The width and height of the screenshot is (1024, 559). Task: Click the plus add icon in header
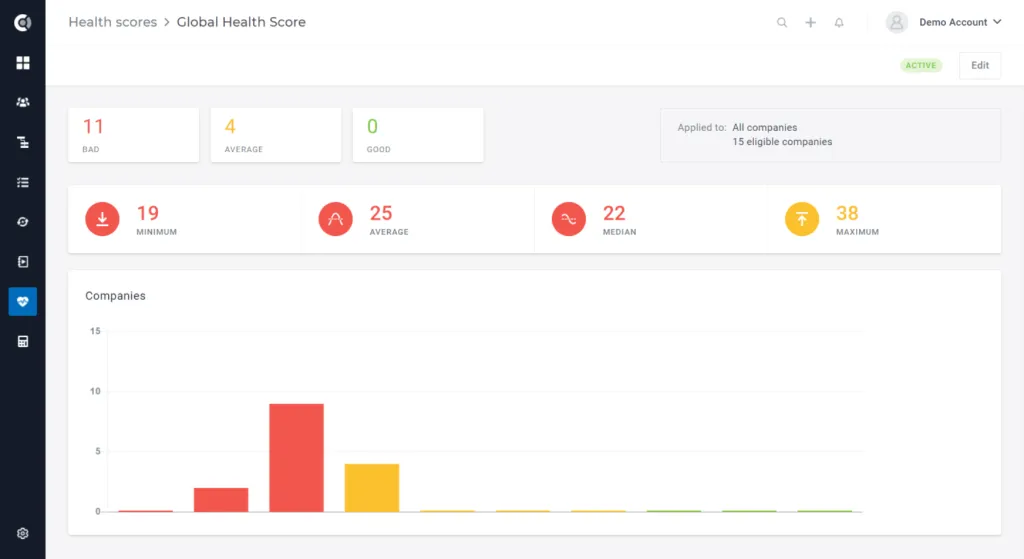point(810,22)
